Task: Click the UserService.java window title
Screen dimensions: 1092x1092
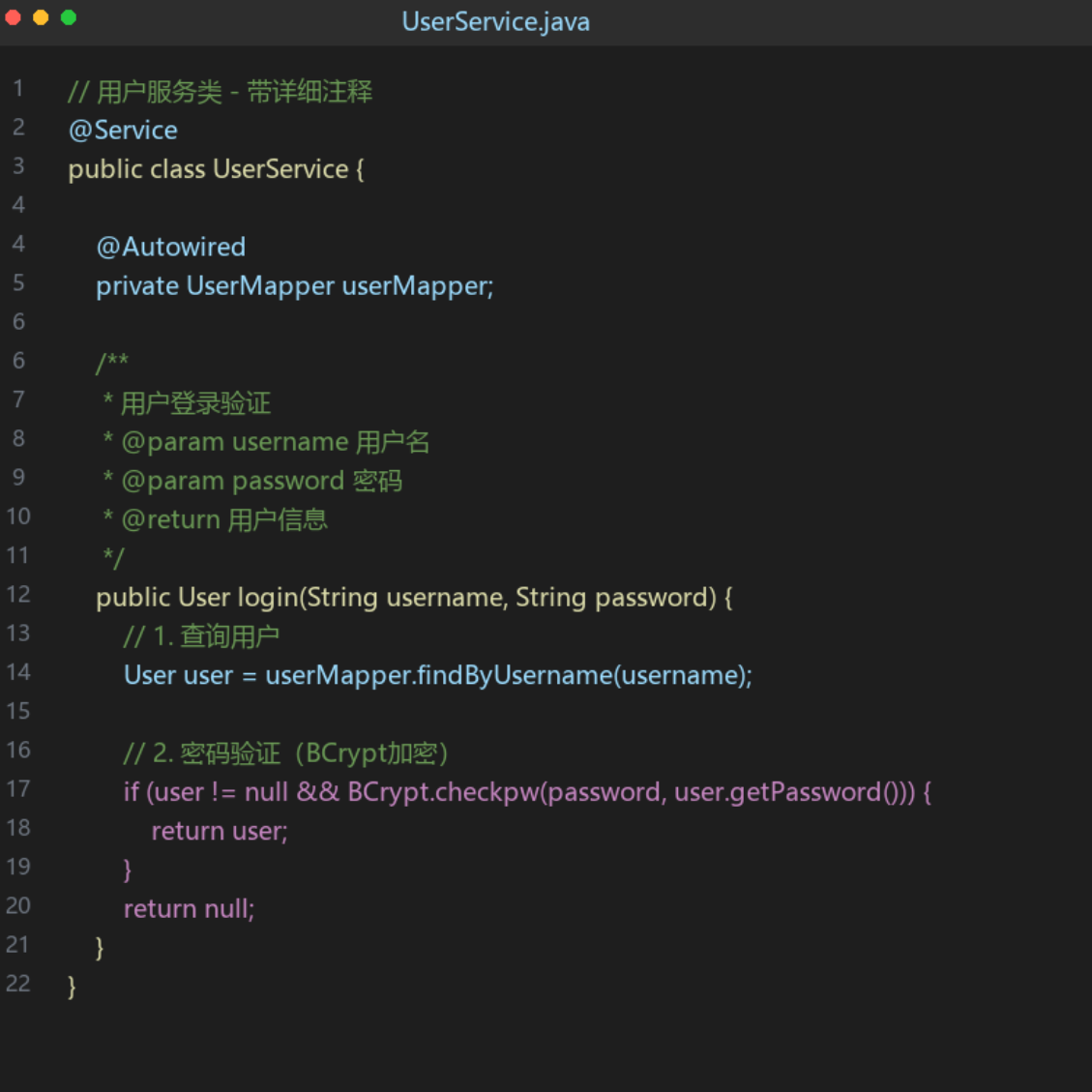Action: pyautogui.click(x=495, y=21)
